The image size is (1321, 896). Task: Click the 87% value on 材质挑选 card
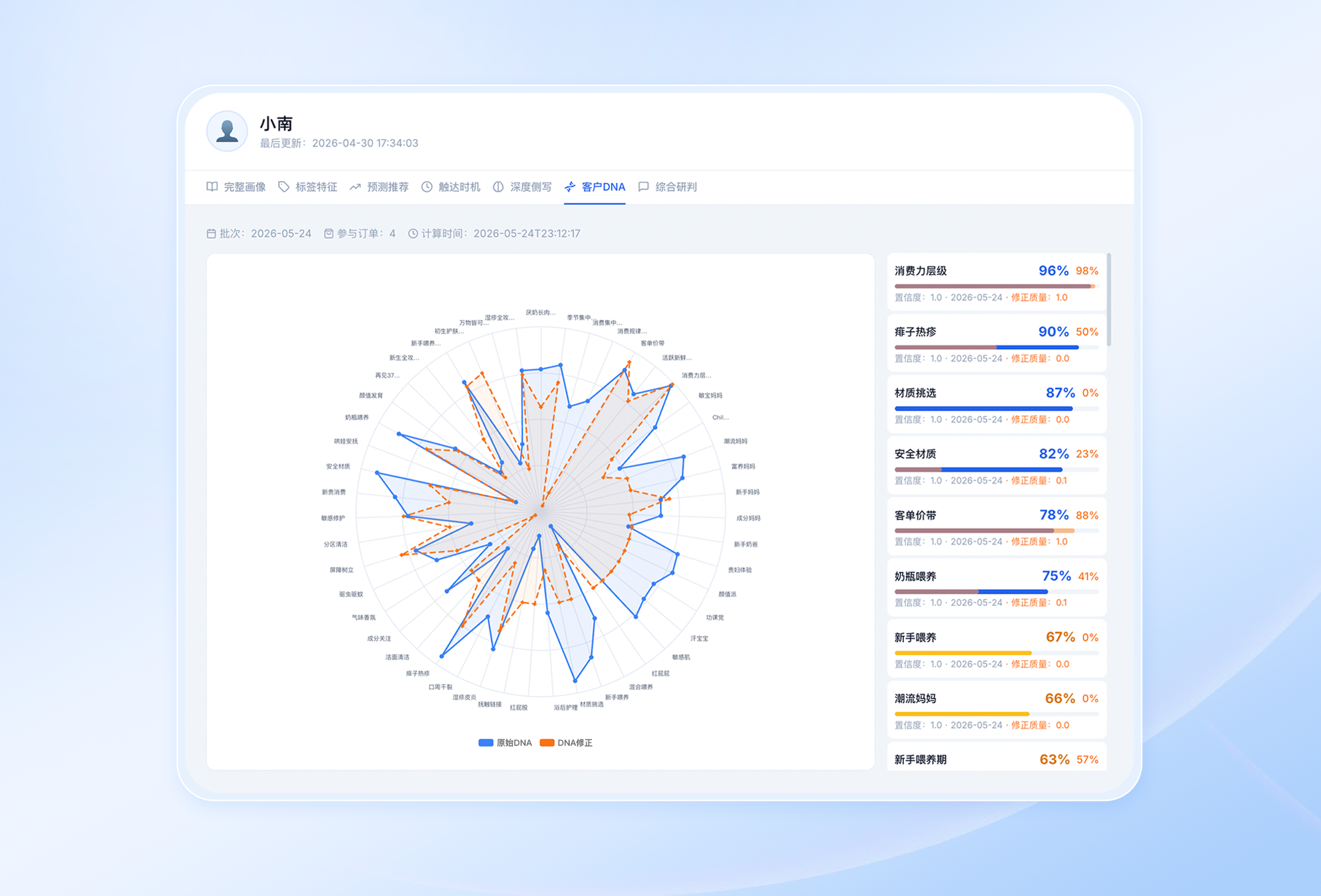(1060, 393)
